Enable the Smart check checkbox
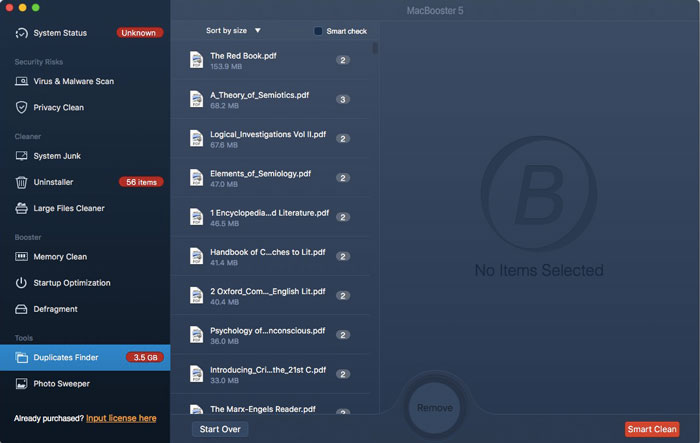700x443 pixels. tap(318, 31)
